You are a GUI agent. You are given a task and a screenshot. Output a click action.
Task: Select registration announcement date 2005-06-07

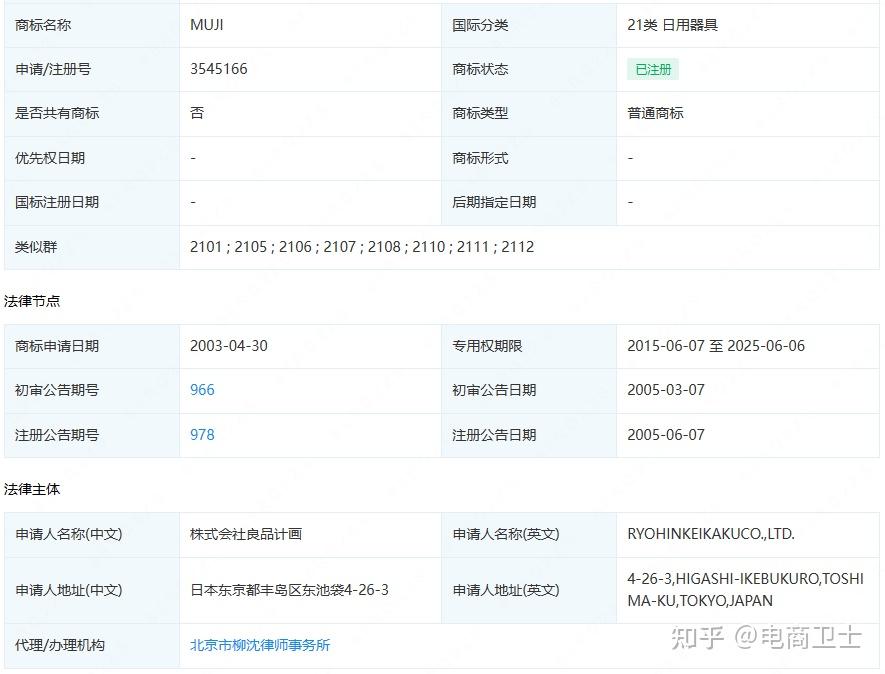(x=666, y=435)
